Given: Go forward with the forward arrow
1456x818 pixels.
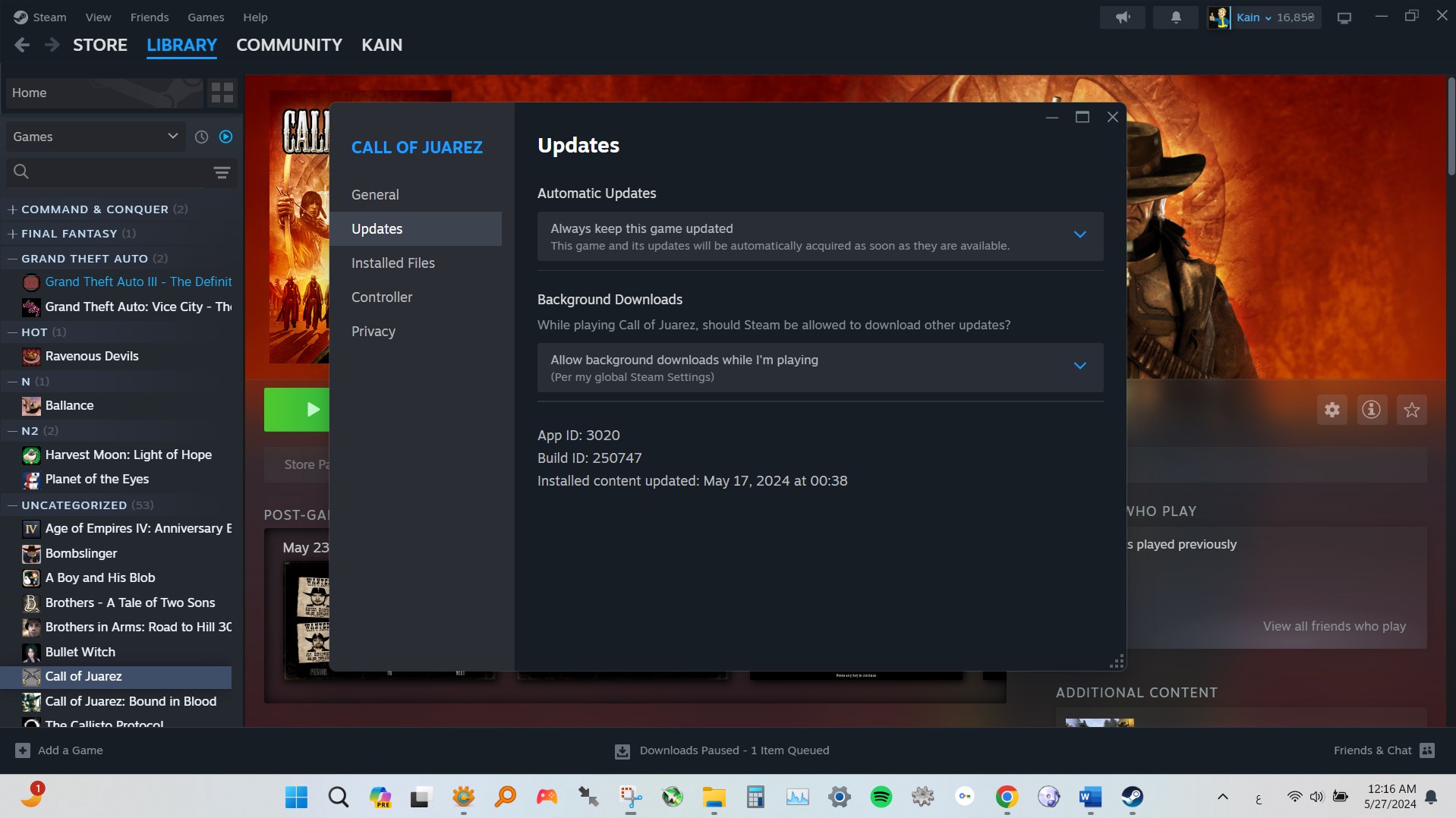Looking at the screenshot, I should coord(52,45).
